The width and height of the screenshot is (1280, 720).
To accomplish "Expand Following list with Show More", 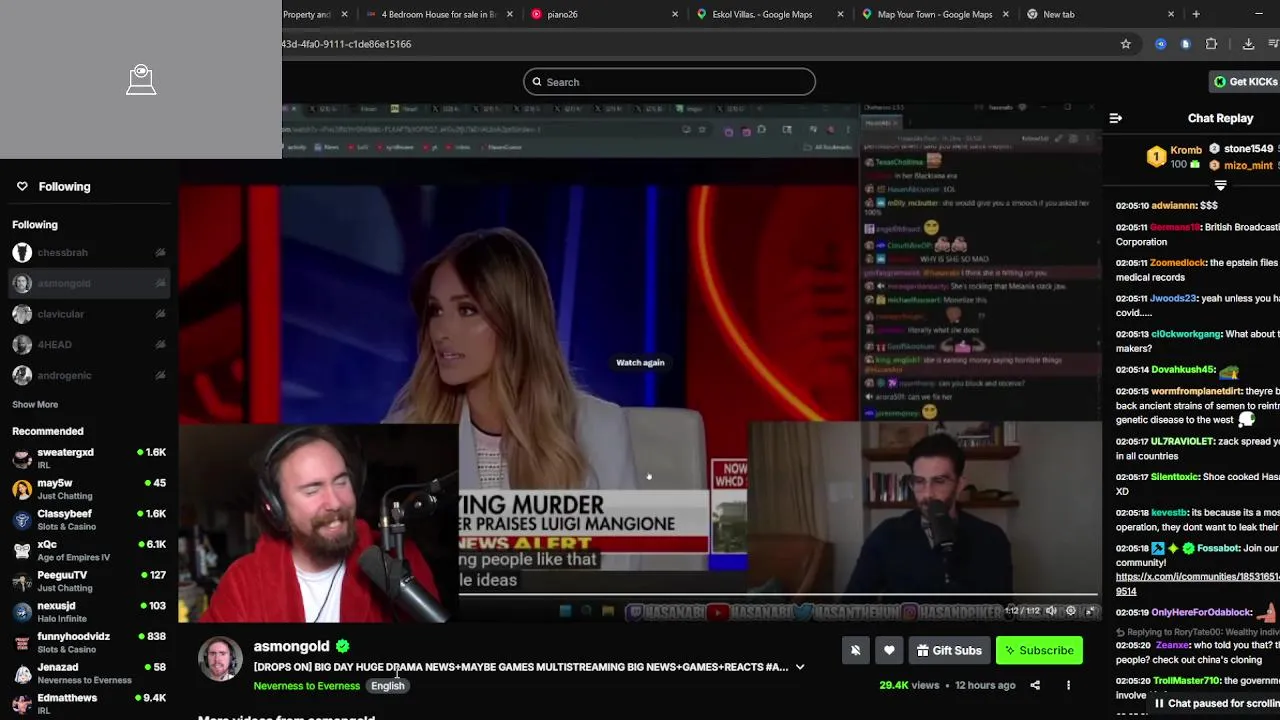I will pyautogui.click(x=35, y=405).
